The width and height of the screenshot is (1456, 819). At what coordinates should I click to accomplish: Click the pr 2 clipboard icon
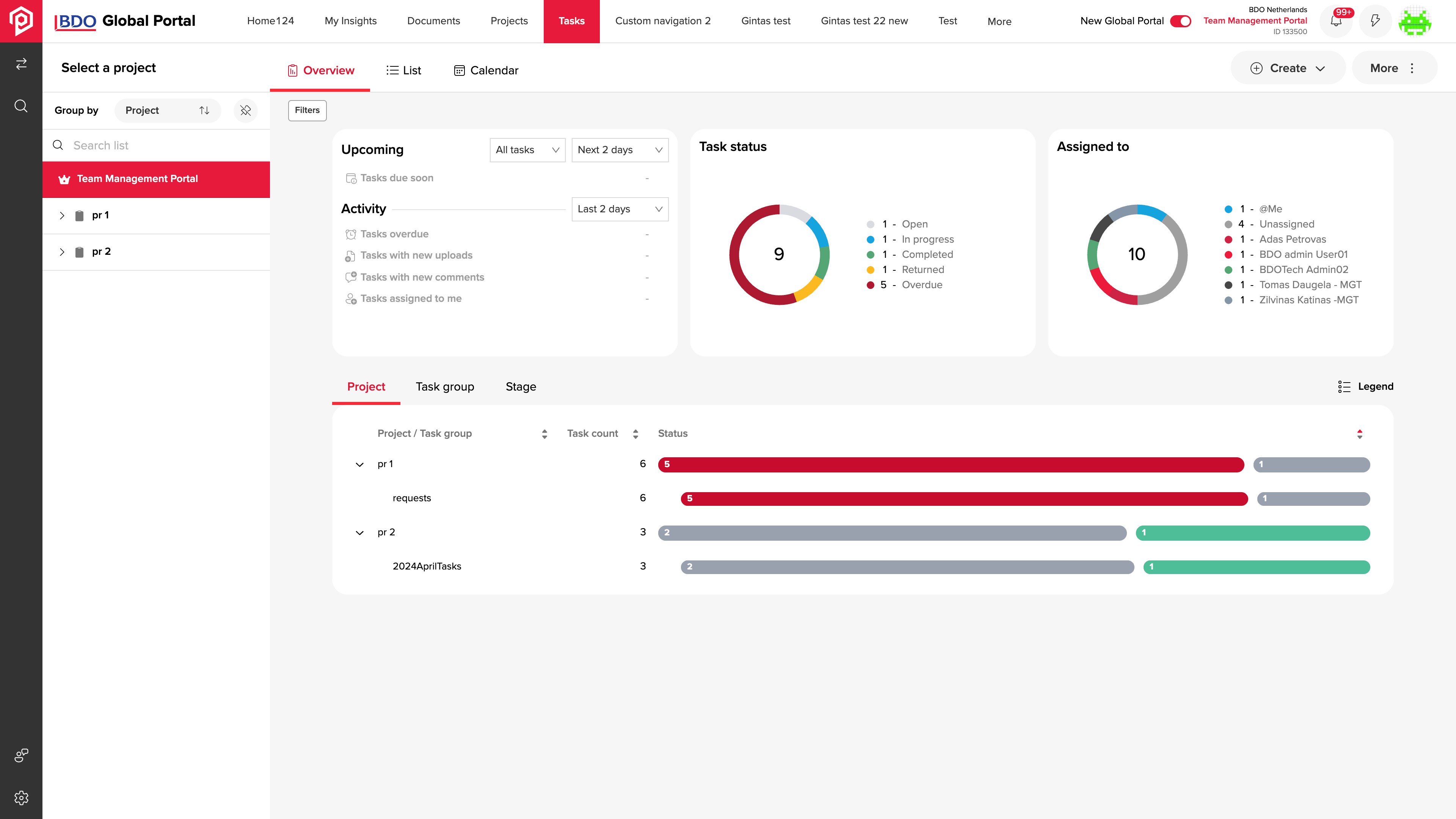(79, 251)
